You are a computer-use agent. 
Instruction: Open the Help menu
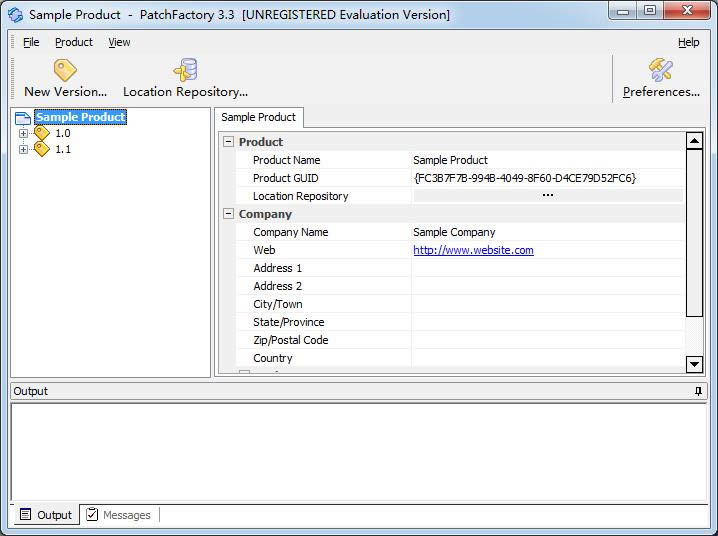click(688, 42)
